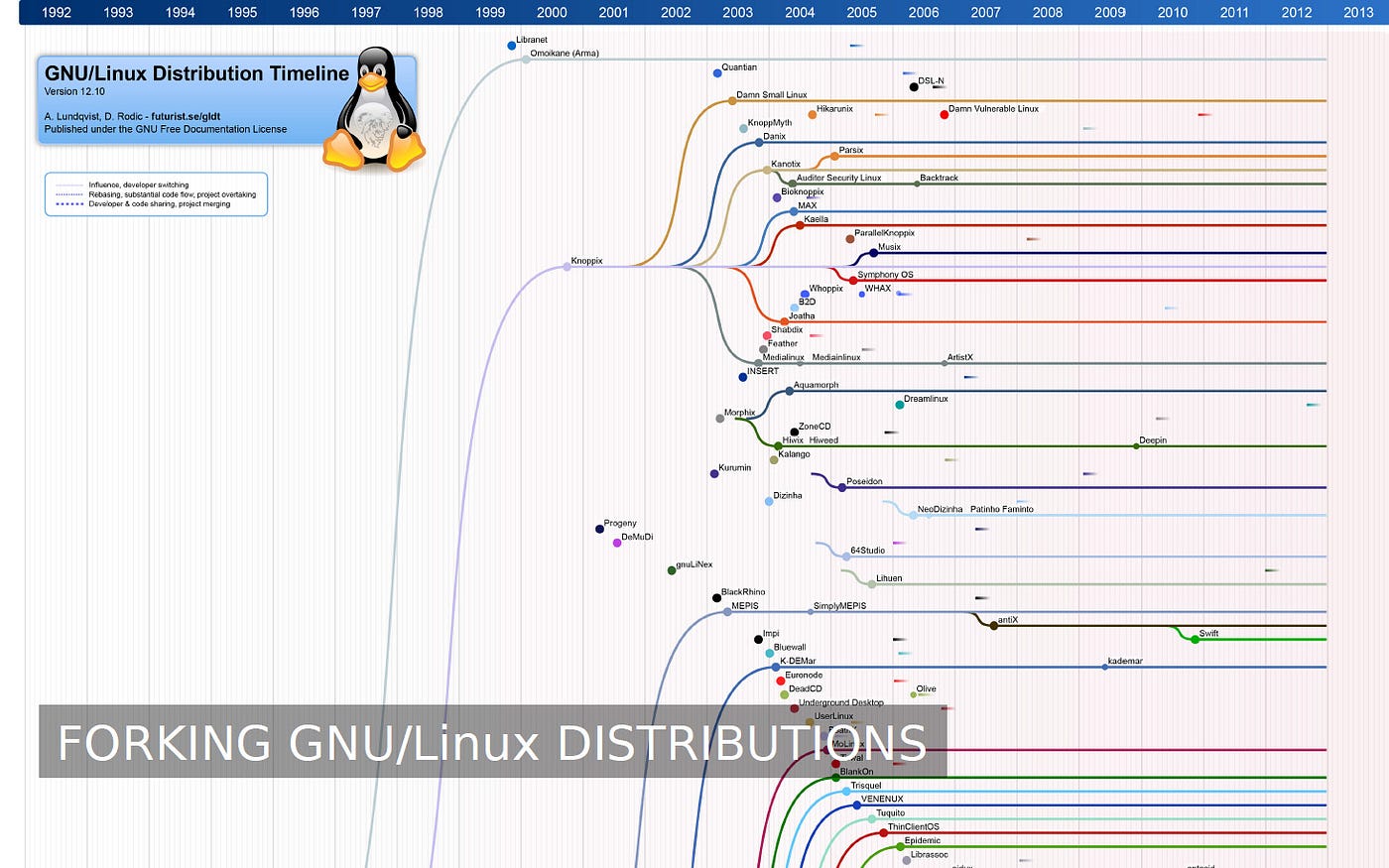Image resolution: width=1389 pixels, height=868 pixels.
Task: Click the 'Omoikane (Arma)' label
Action: (565, 54)
